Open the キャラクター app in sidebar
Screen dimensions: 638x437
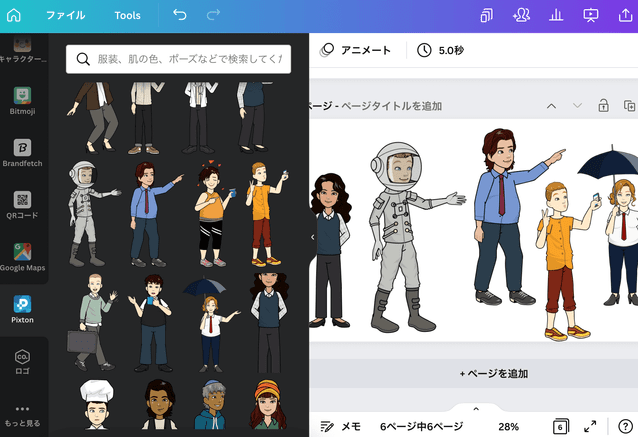[x=22, y=50]
